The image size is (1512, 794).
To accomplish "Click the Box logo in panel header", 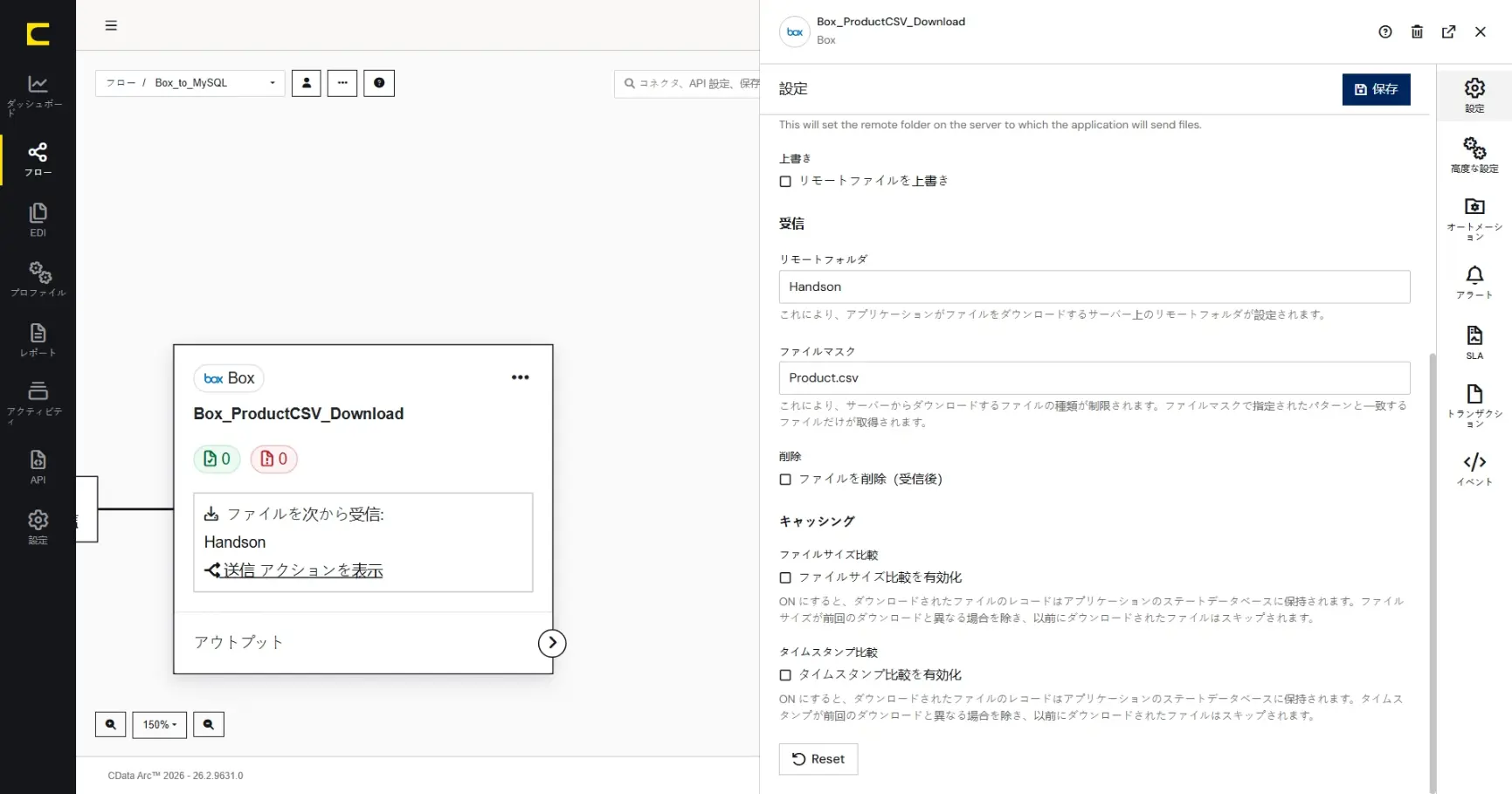I will point(795,32).
